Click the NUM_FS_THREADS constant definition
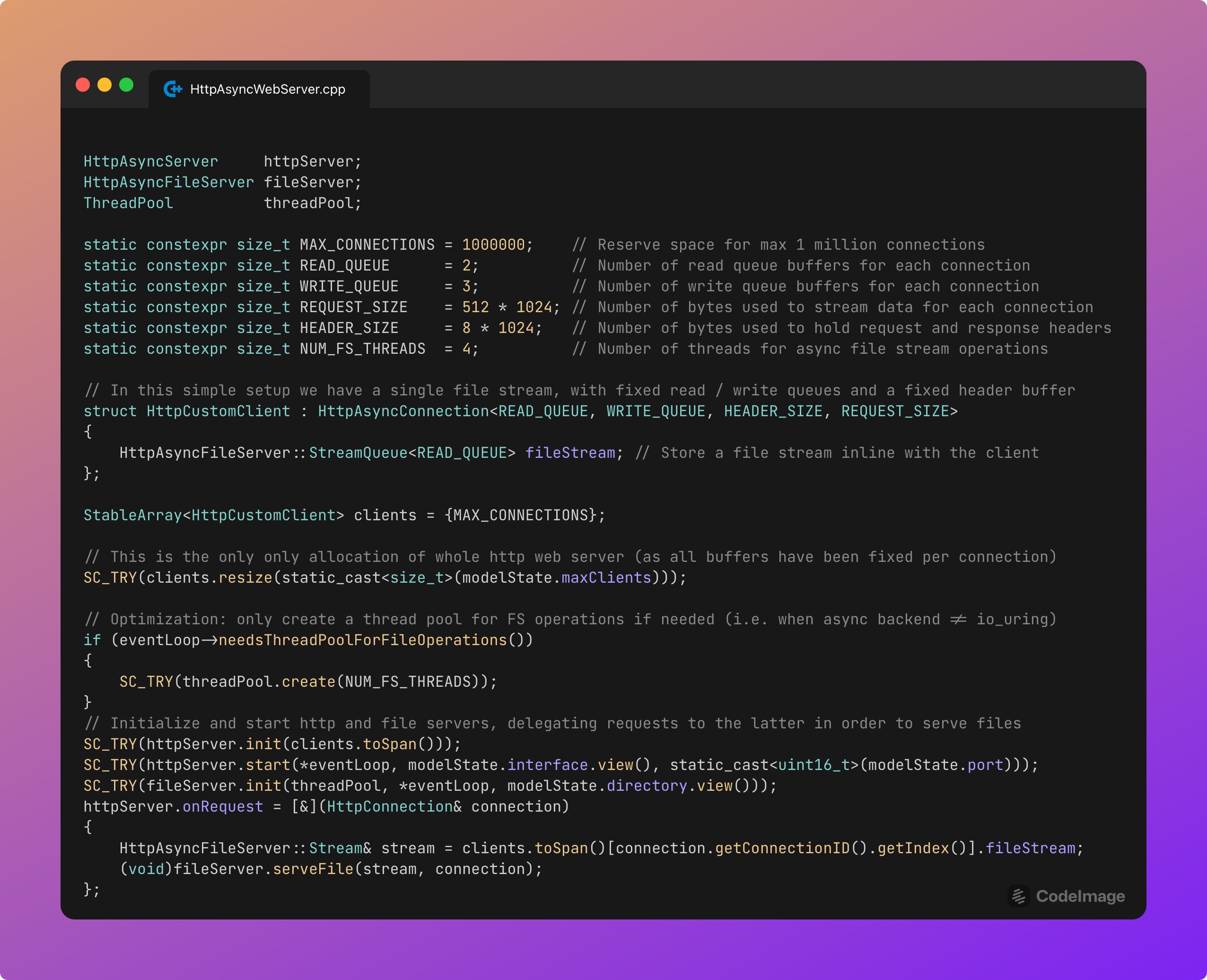1207x980 pixels. click(x=362, y=349)
